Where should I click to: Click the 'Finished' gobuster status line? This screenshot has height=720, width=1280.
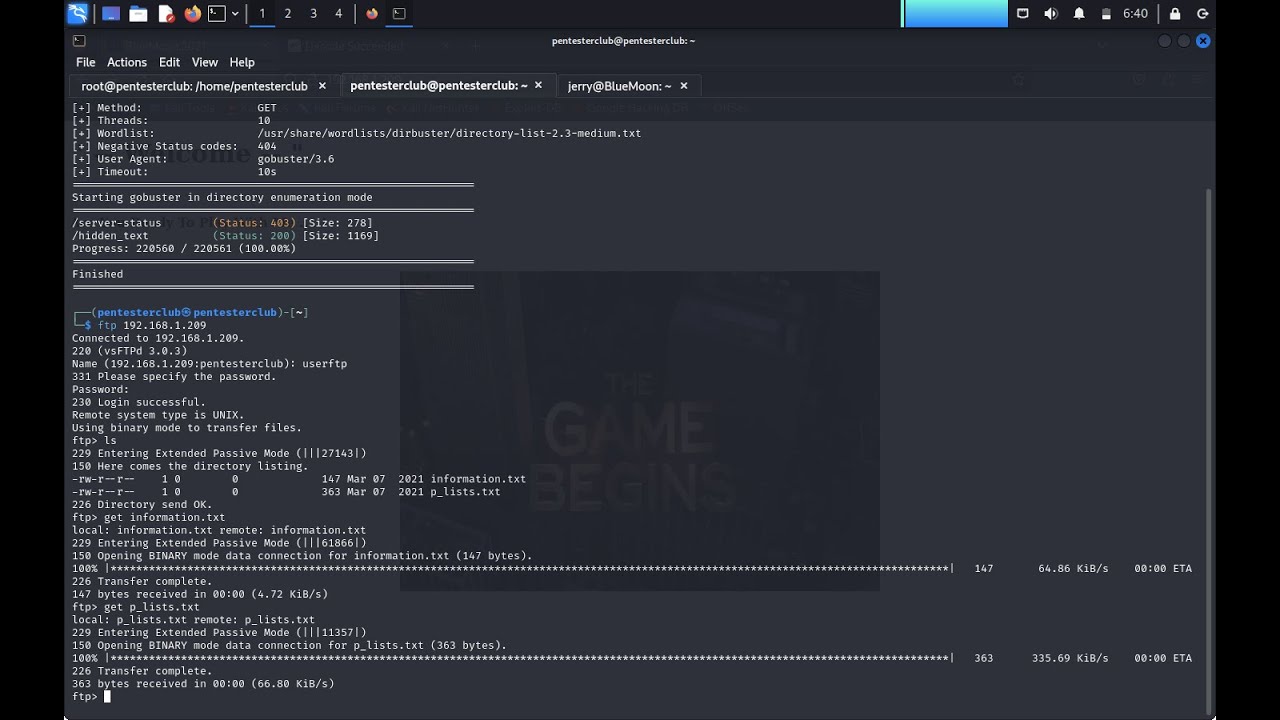(x=98, y=274)
